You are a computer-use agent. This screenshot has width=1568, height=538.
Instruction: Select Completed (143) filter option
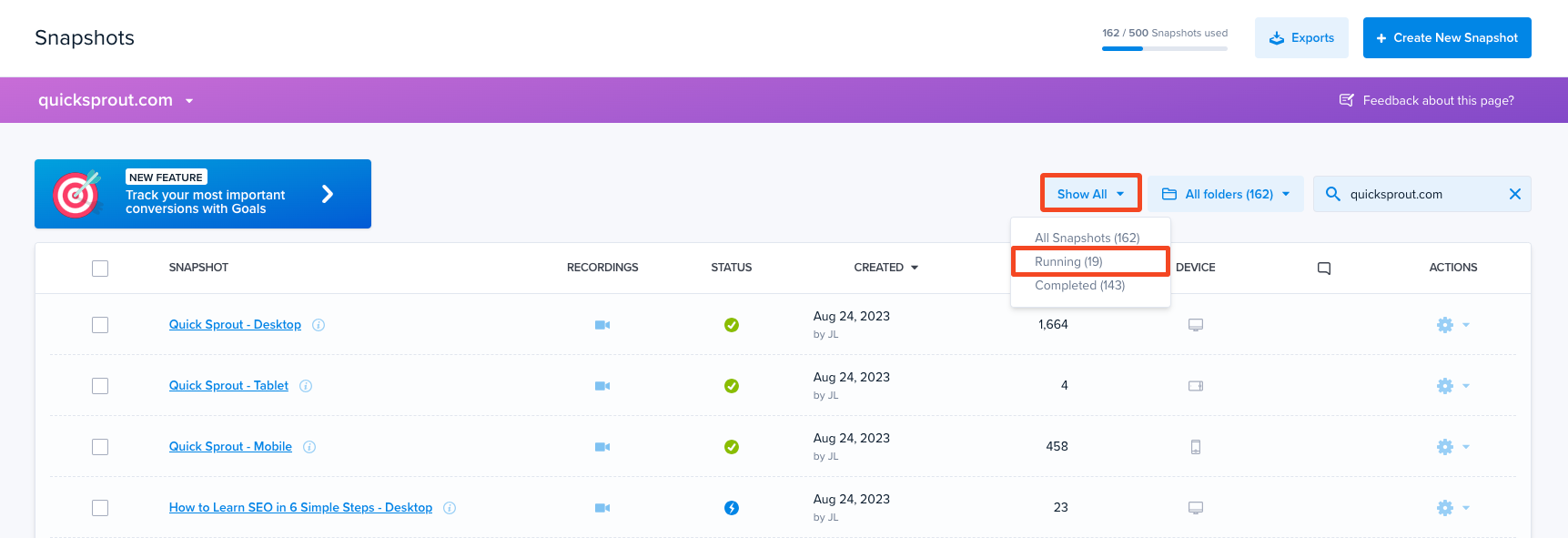coord(1079,285)
